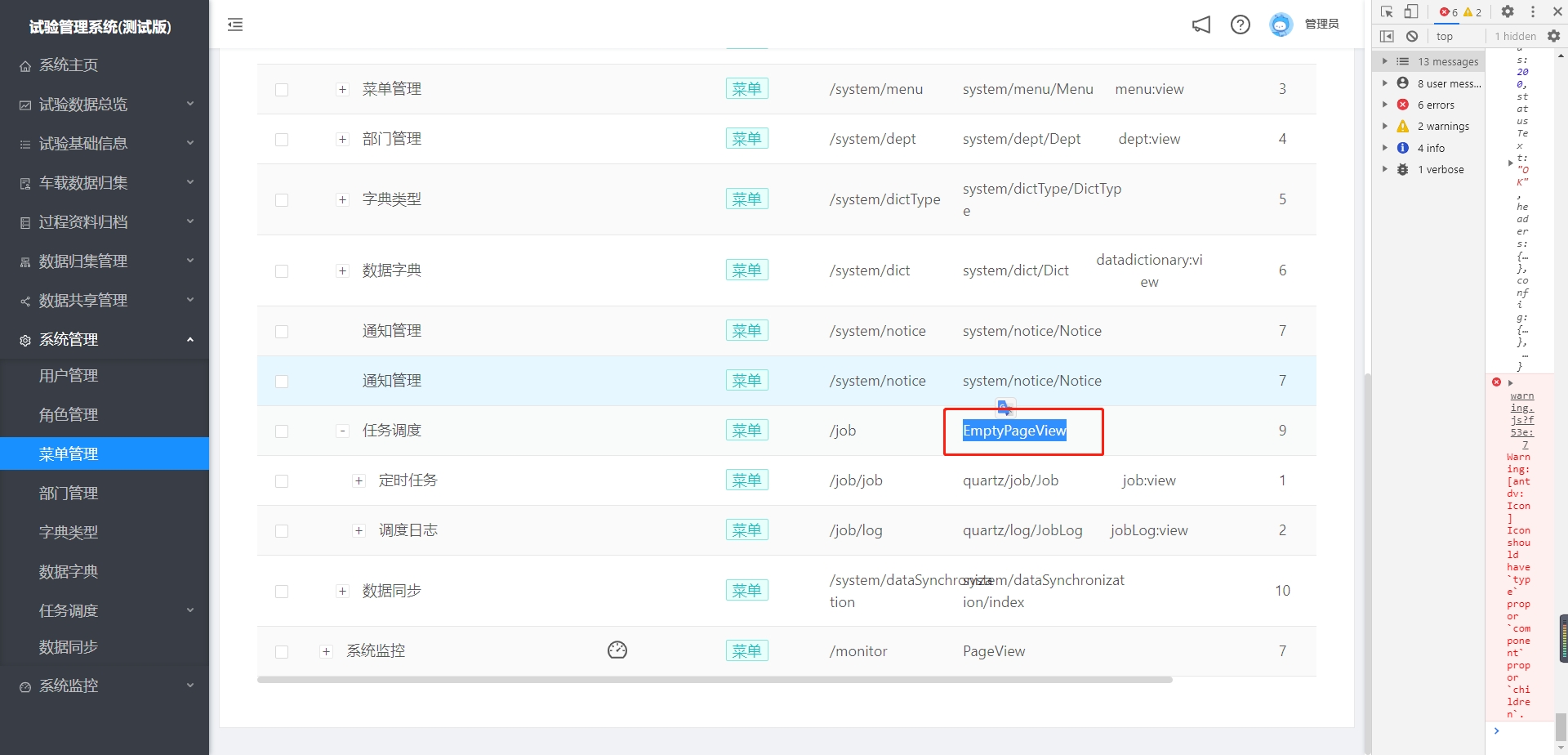1568x755 pixels.
Task: Open DevTools settings gear icon
Action: [1508, 11]
